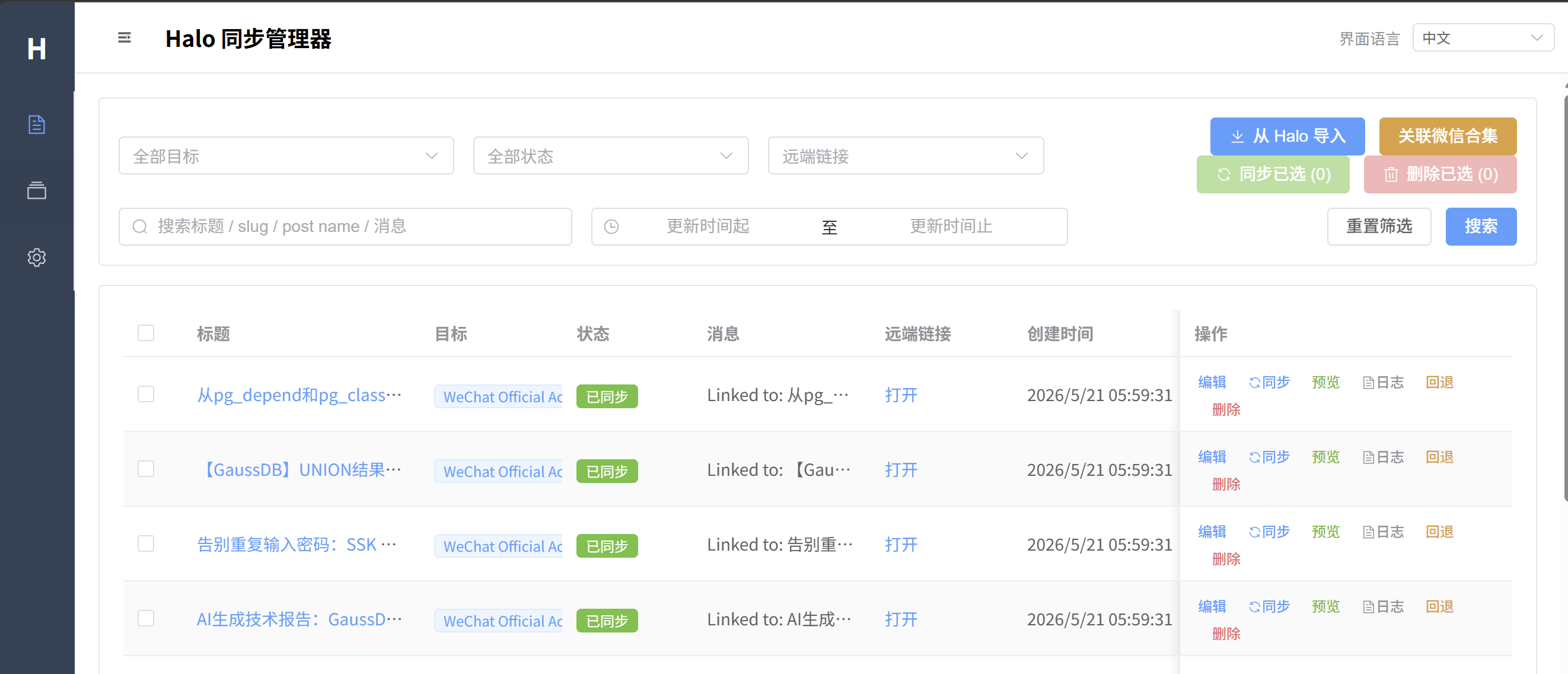Collapse the sidebar with the menu icon
Viewport: 1568px width, 674px height.
tap(124, 38)
